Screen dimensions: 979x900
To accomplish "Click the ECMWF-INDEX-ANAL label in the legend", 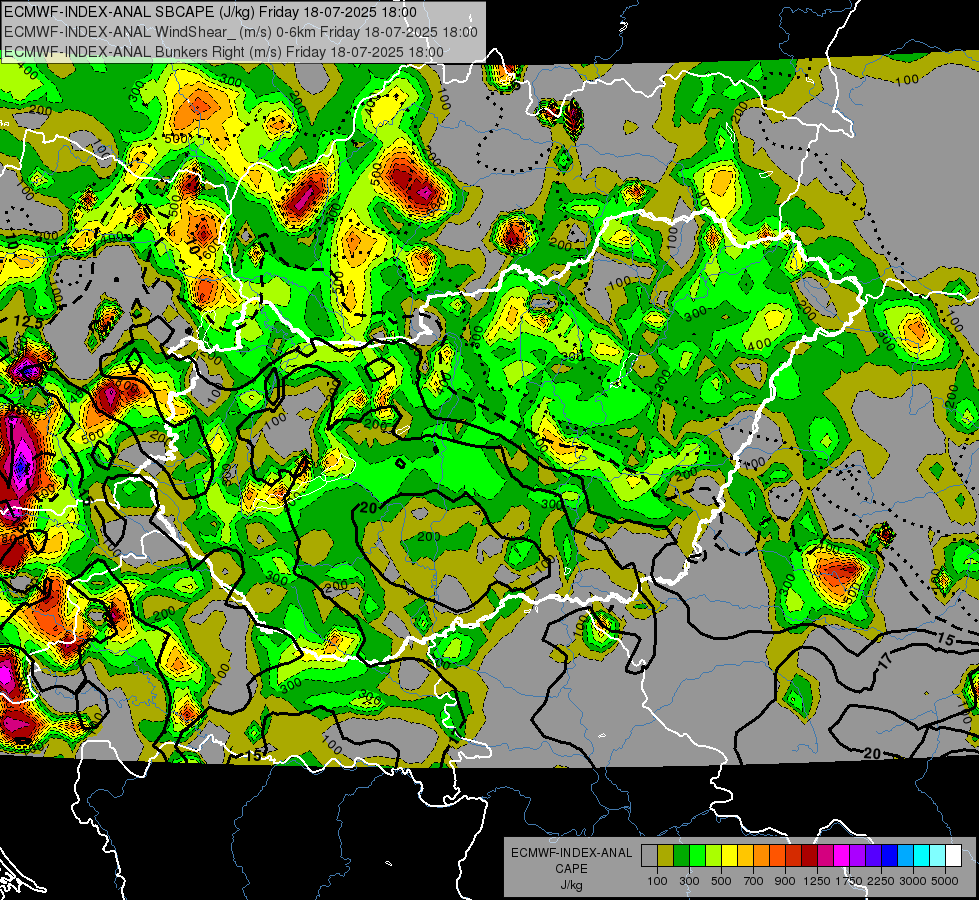I will 571,853.
